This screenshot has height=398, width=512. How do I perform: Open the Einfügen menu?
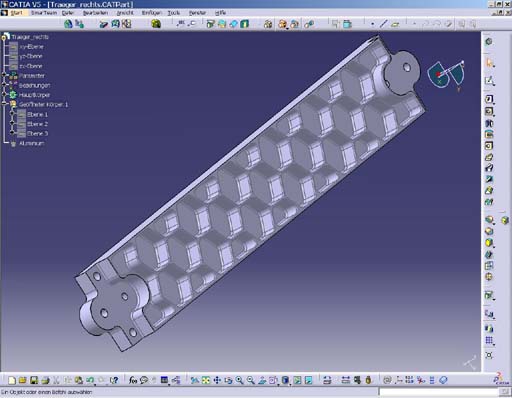tap(151, 13)
